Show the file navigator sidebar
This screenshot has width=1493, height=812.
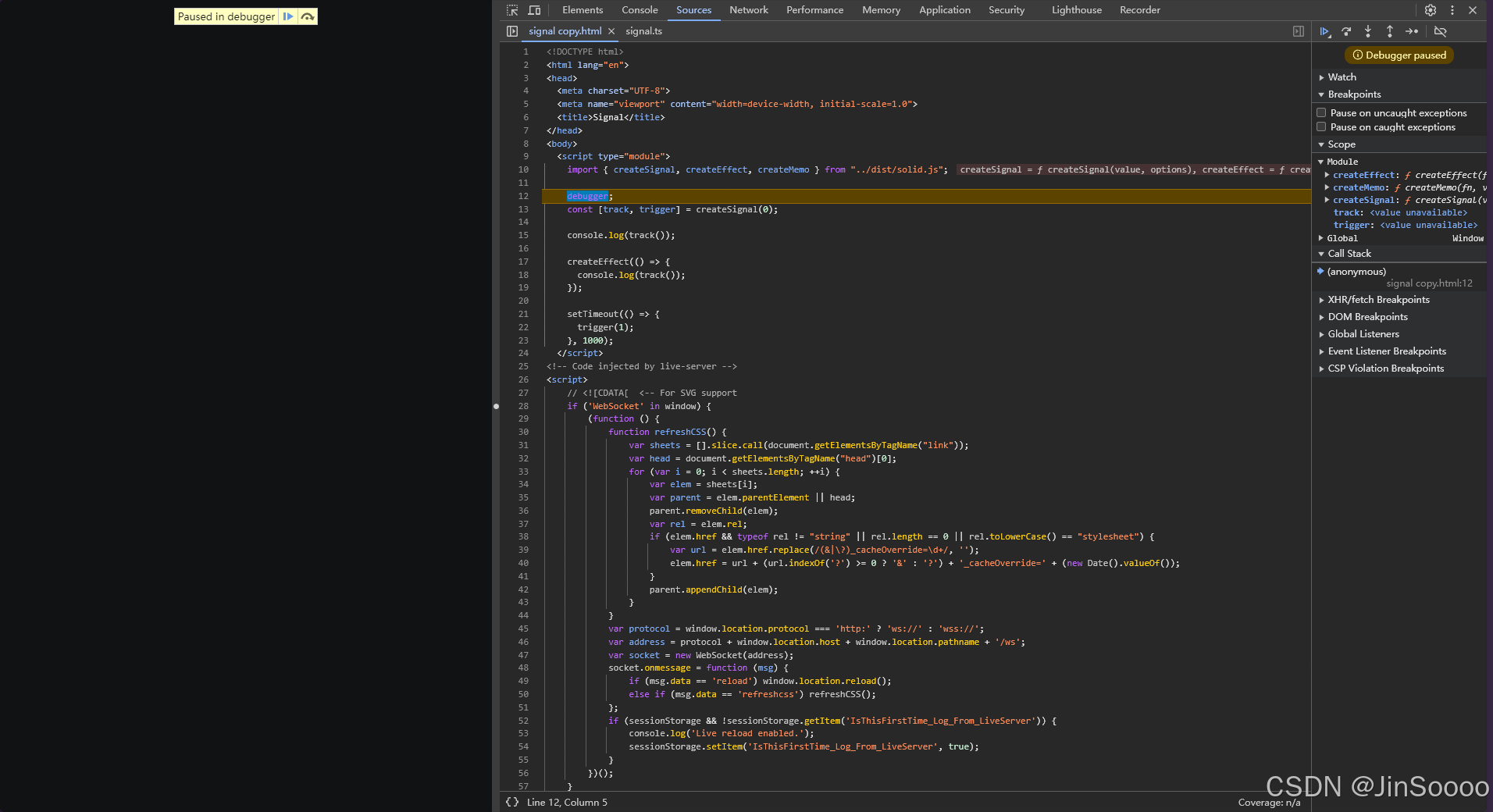pyautogui.click(x=512, y=31)
